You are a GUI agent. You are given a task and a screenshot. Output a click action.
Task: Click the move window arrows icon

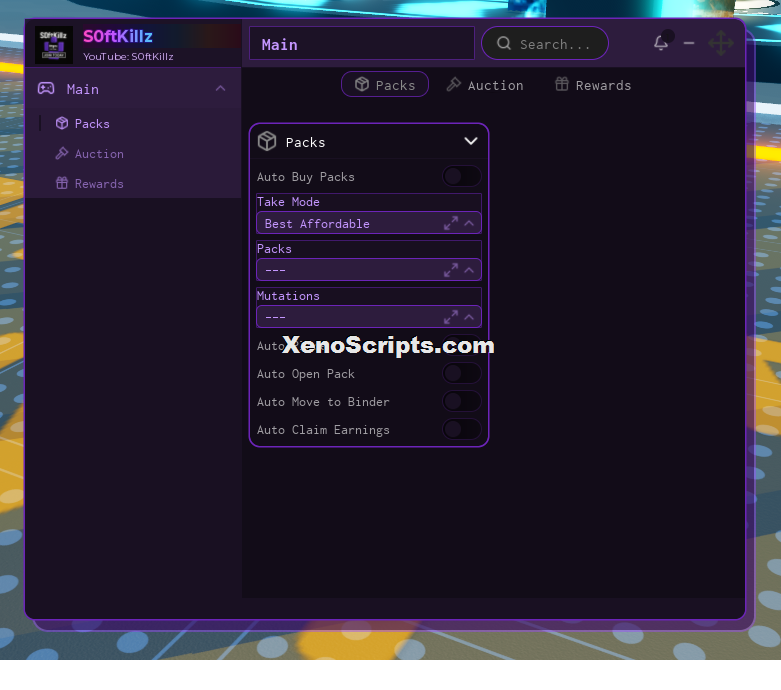tap(721, 43)
